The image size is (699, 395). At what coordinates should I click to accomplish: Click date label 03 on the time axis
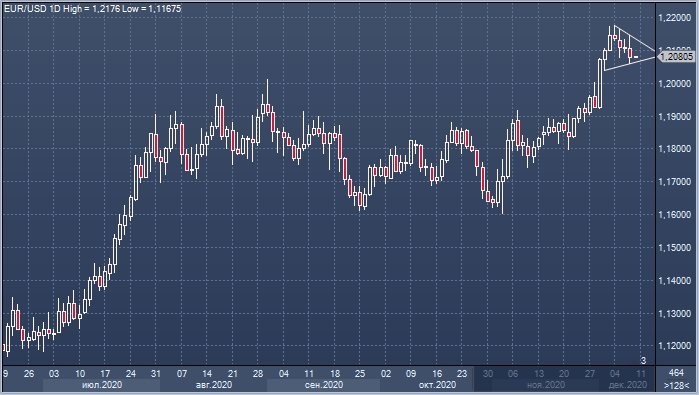click(x=54, y=374)
